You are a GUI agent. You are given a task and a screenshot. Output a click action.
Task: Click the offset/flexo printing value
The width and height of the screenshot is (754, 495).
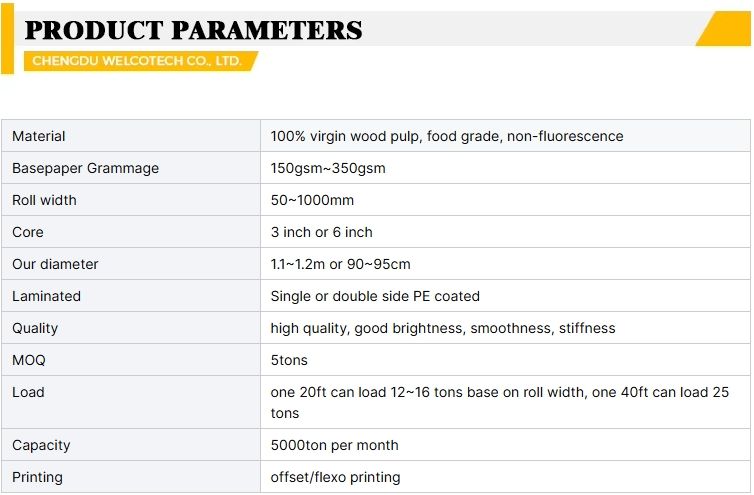pos(335,477)
